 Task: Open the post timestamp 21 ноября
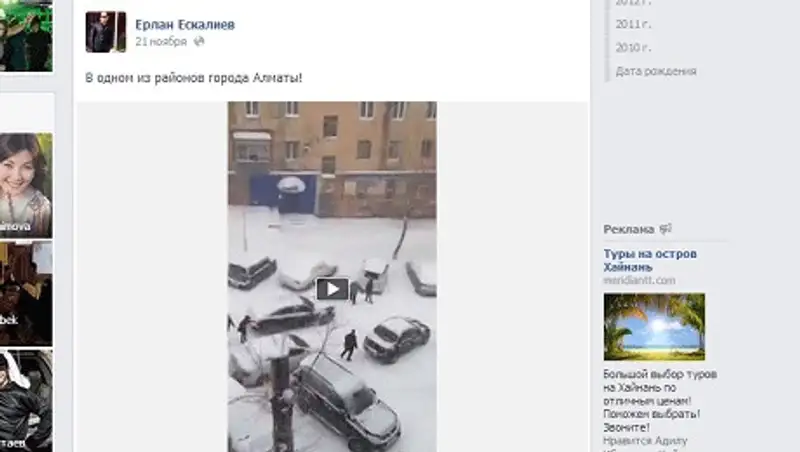[161, 42]
